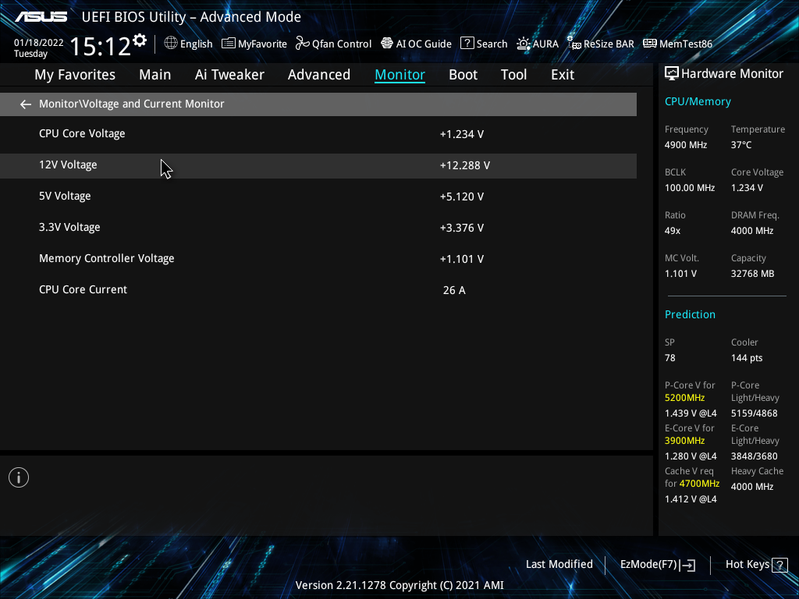Click the Hot Keys label
This screenshot has height=599, width=799.
(748, 564)
